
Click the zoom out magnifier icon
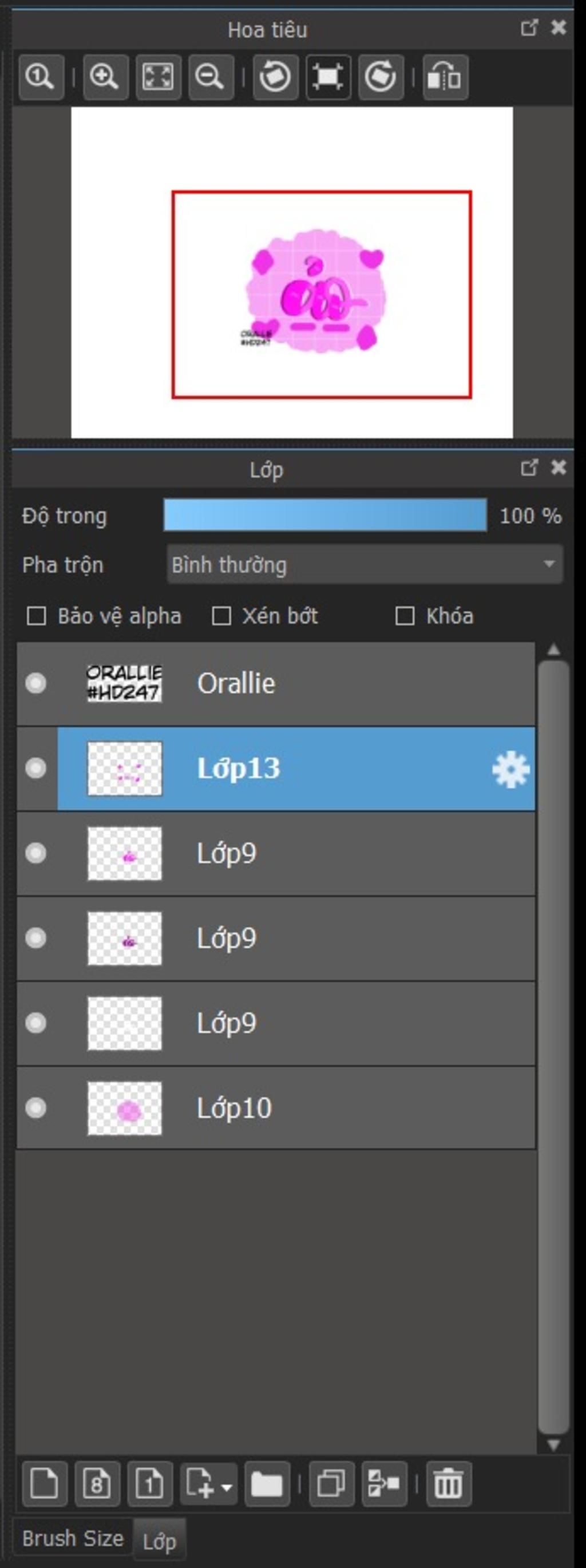coord(211,77)
